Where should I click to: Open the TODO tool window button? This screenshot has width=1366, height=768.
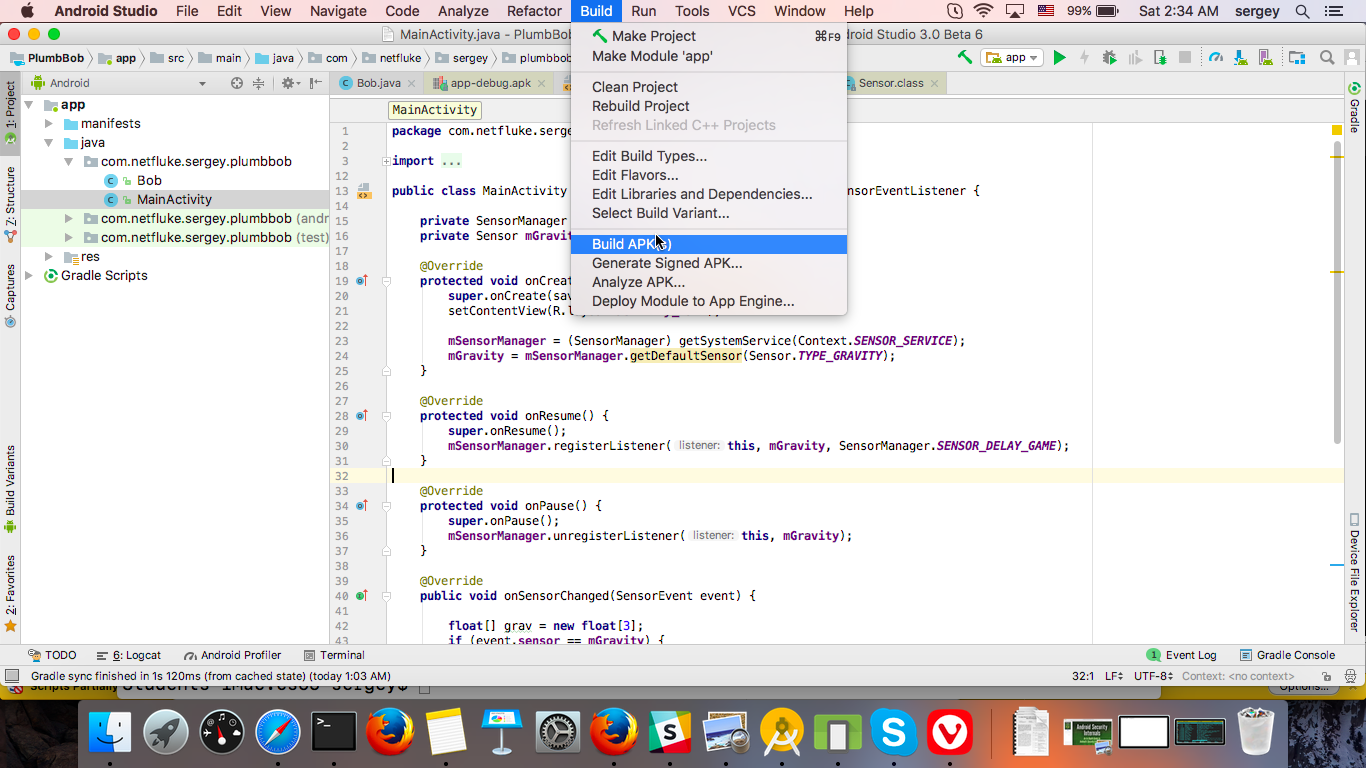pyautogui.click(x=52, y=655)
